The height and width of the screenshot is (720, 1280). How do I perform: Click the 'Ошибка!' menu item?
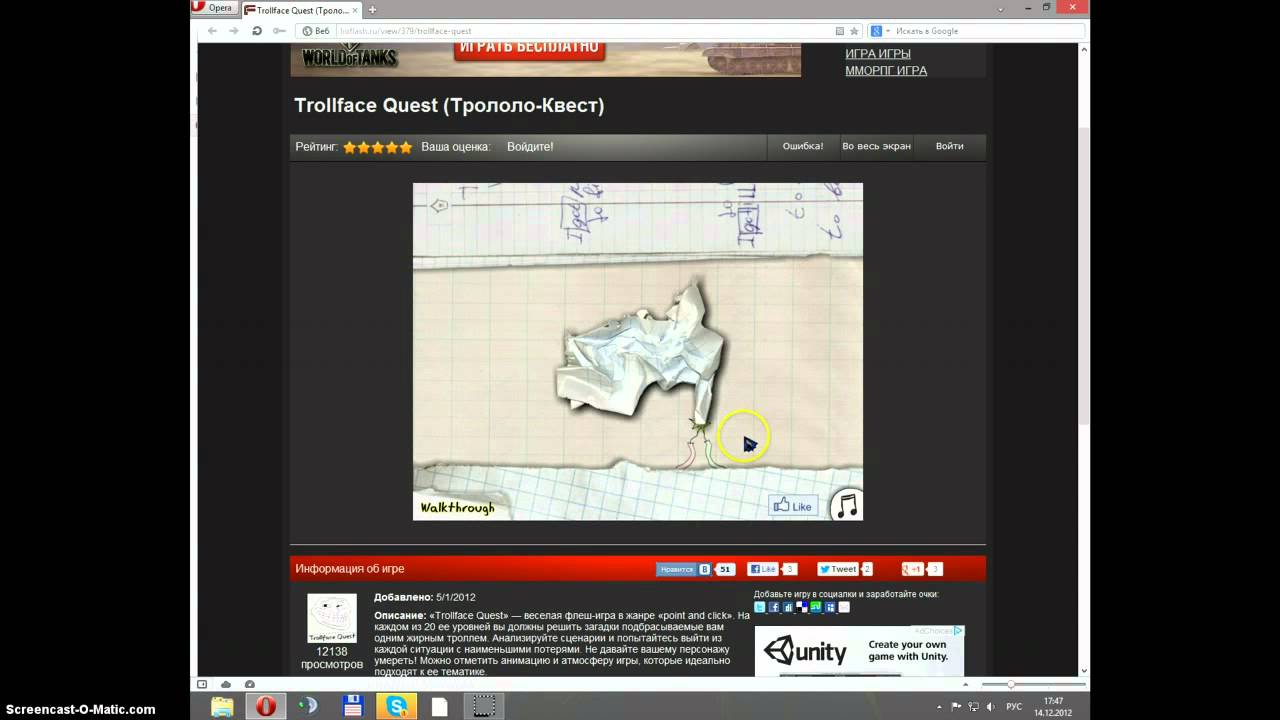(x=803, y=146)
